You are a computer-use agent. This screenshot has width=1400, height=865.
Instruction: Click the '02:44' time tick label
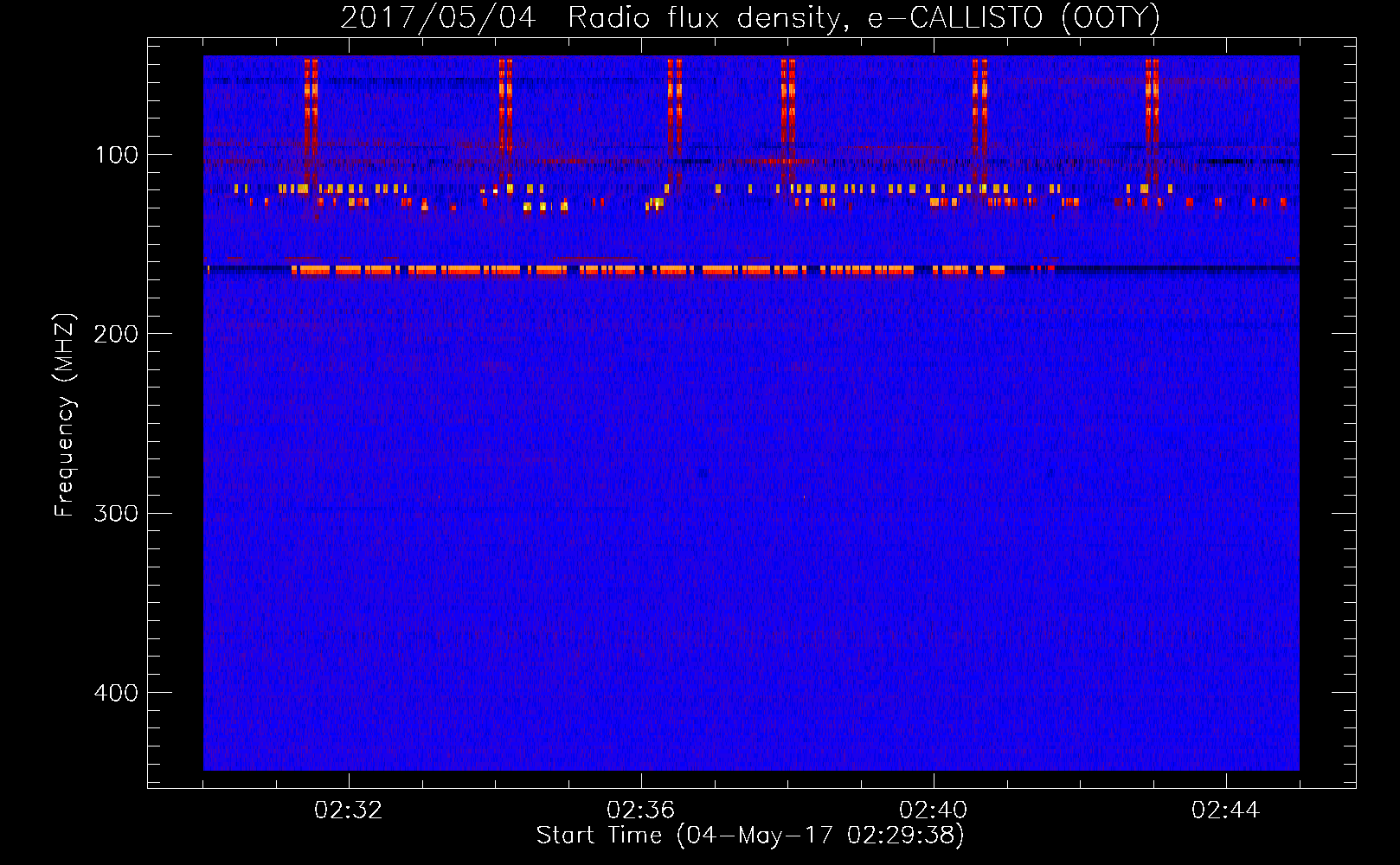1225,811
